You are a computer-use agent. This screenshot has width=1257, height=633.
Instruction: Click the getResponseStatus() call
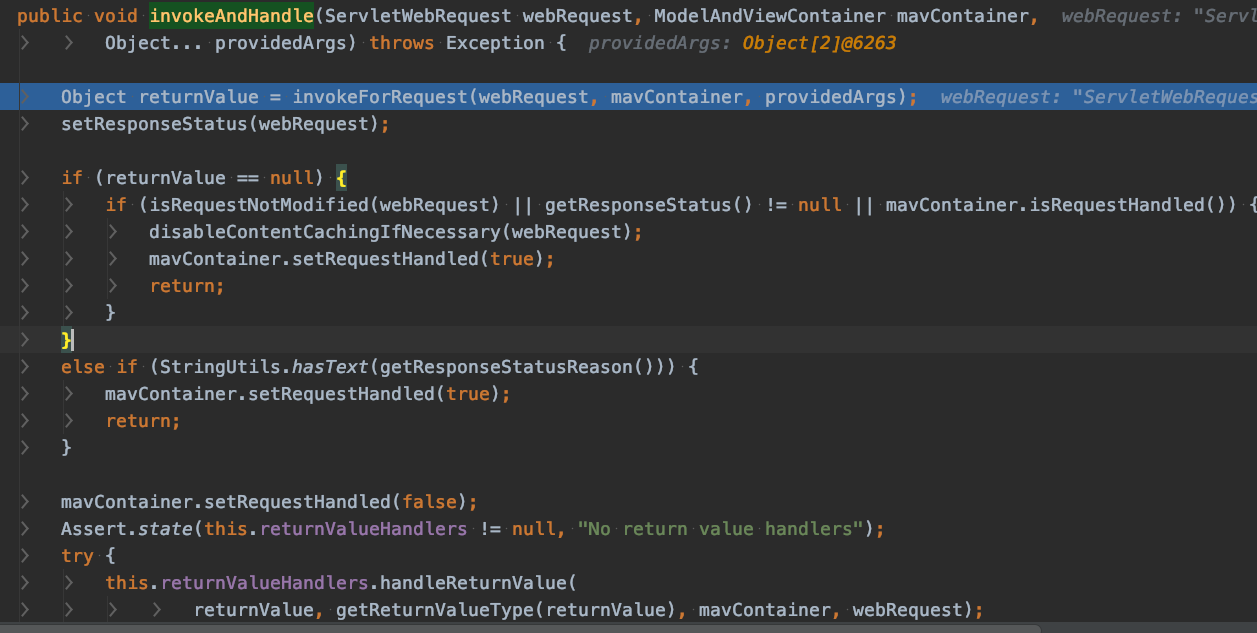click(647, 205)
